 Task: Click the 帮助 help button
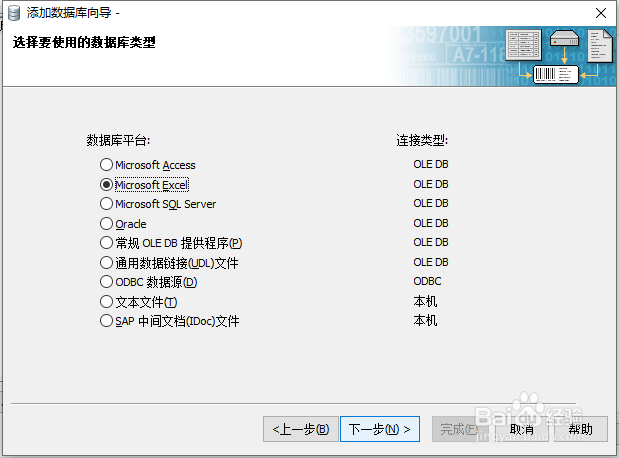click(x=581, y=429)
